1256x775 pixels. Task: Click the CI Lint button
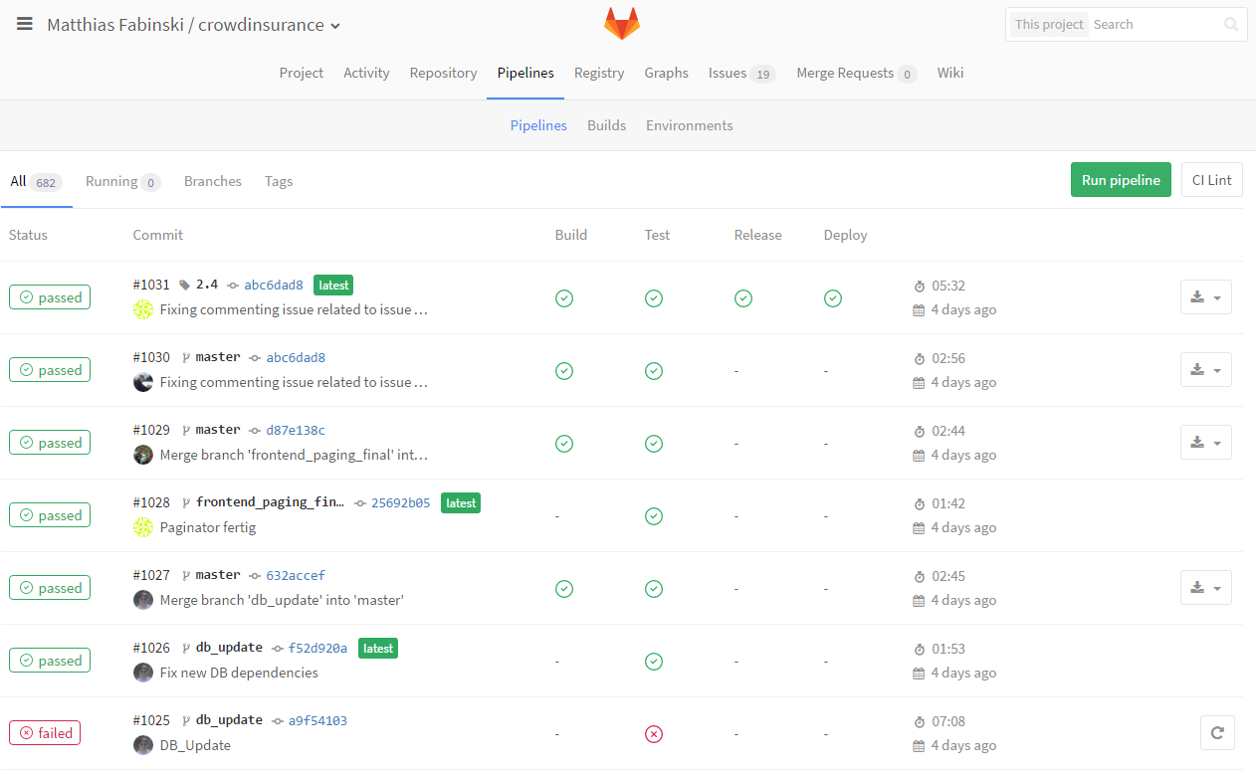pyautogui.click(x=1211, y=180)
